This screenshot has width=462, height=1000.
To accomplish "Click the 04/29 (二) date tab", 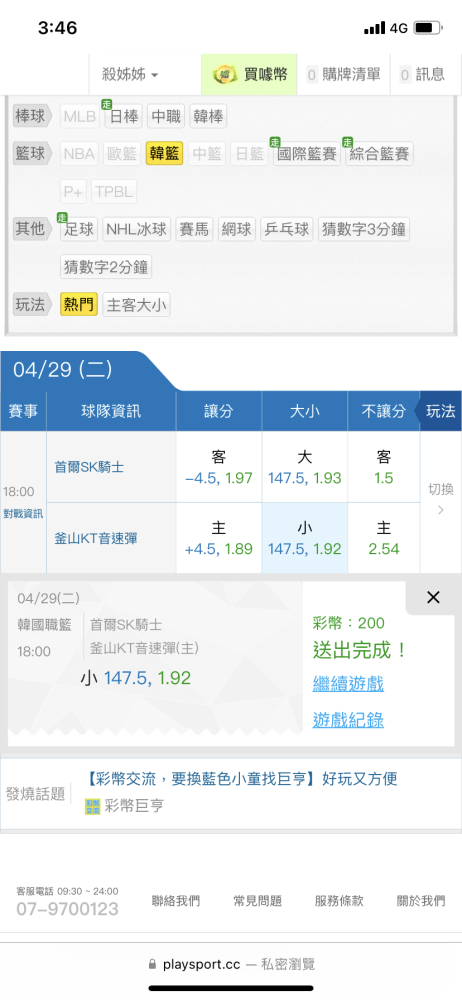I will tap(63, 370).
